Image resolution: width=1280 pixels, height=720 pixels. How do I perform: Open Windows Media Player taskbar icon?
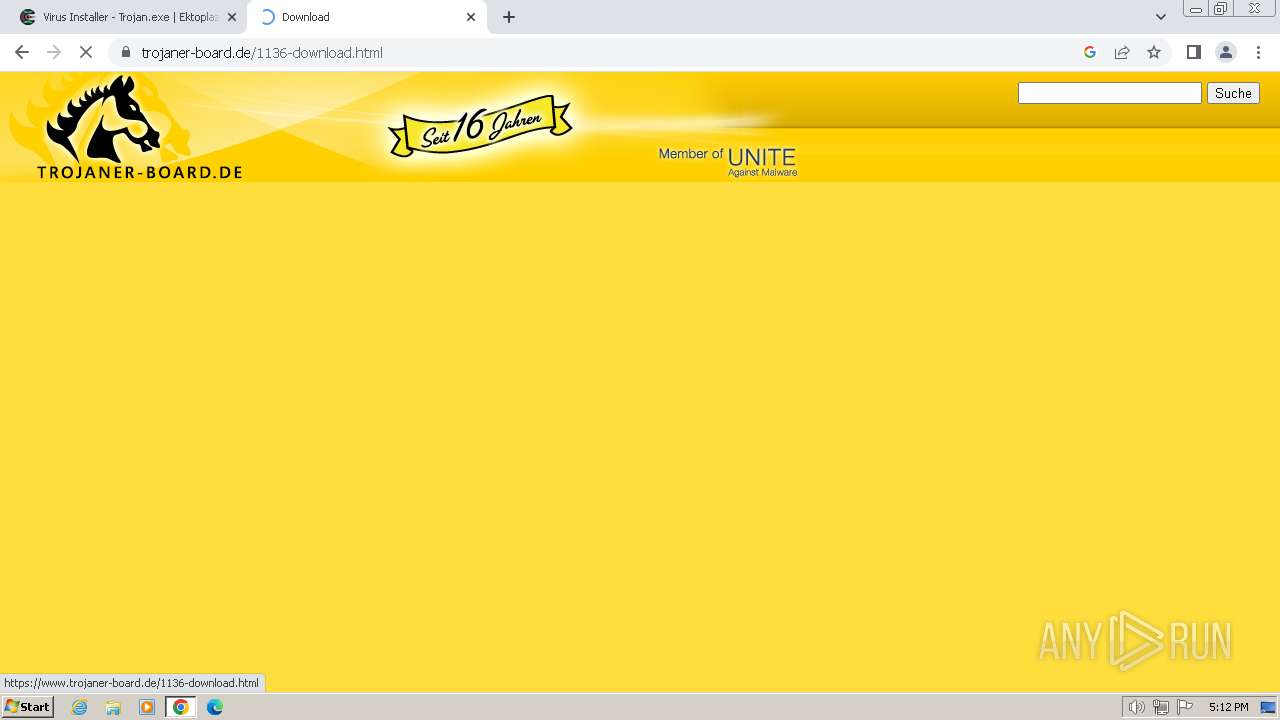[147, 707]
